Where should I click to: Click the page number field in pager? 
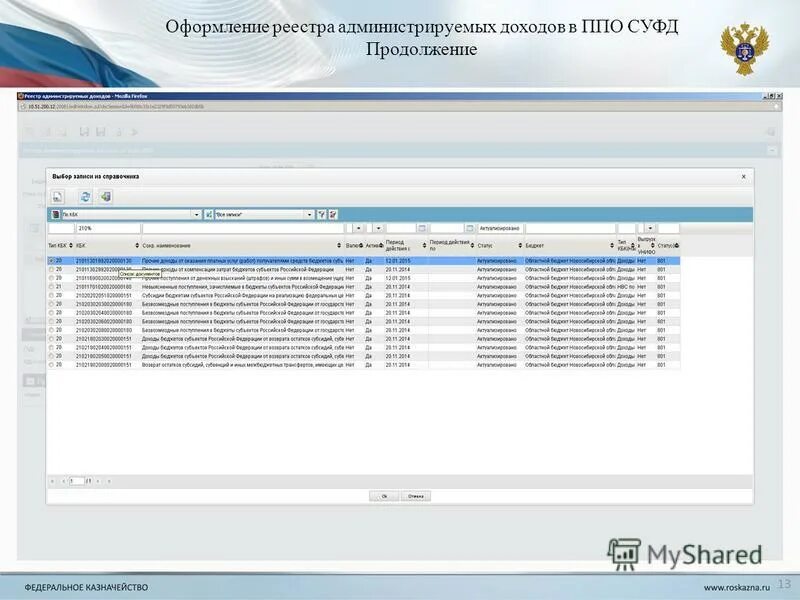(76, 481)
